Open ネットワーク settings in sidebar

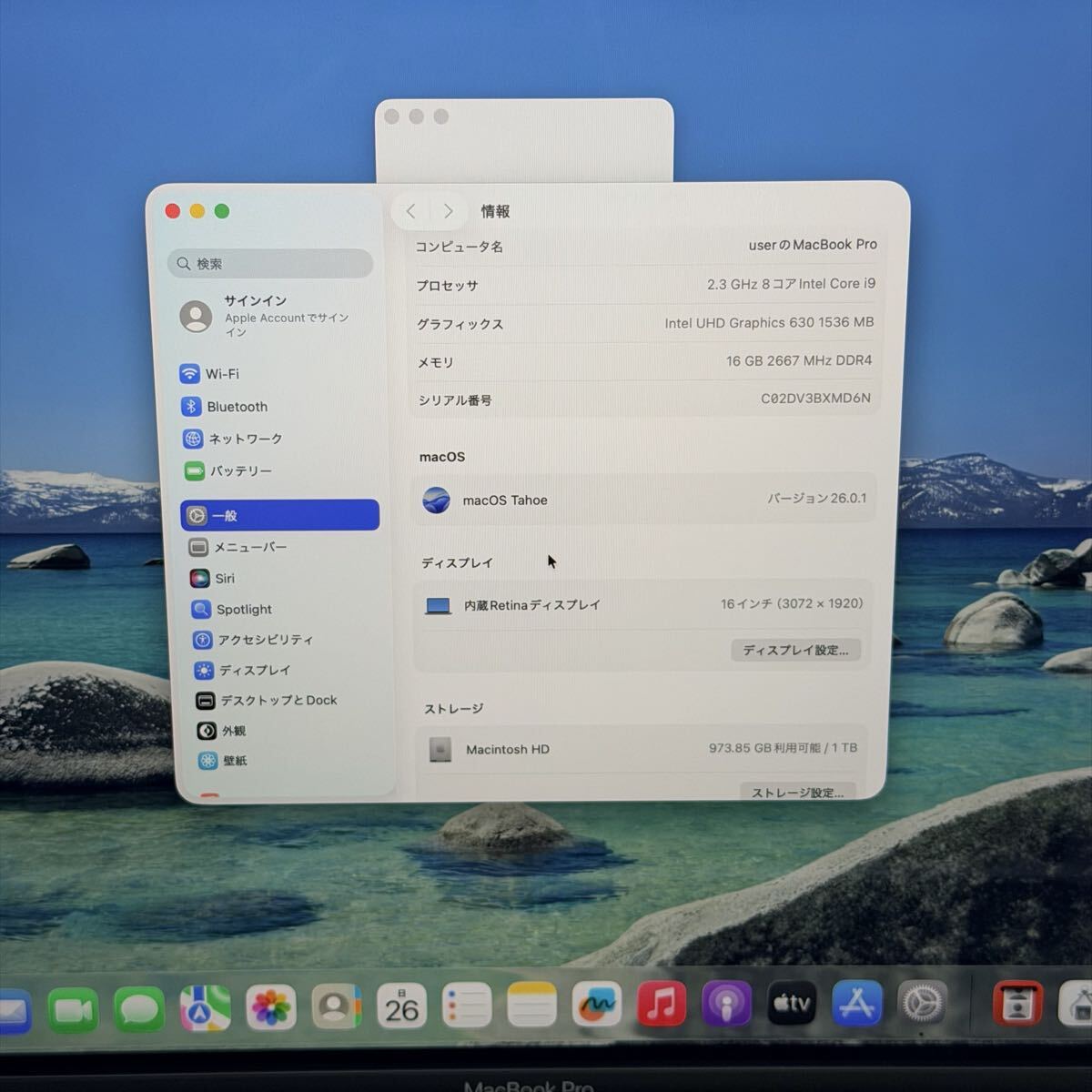233,439
